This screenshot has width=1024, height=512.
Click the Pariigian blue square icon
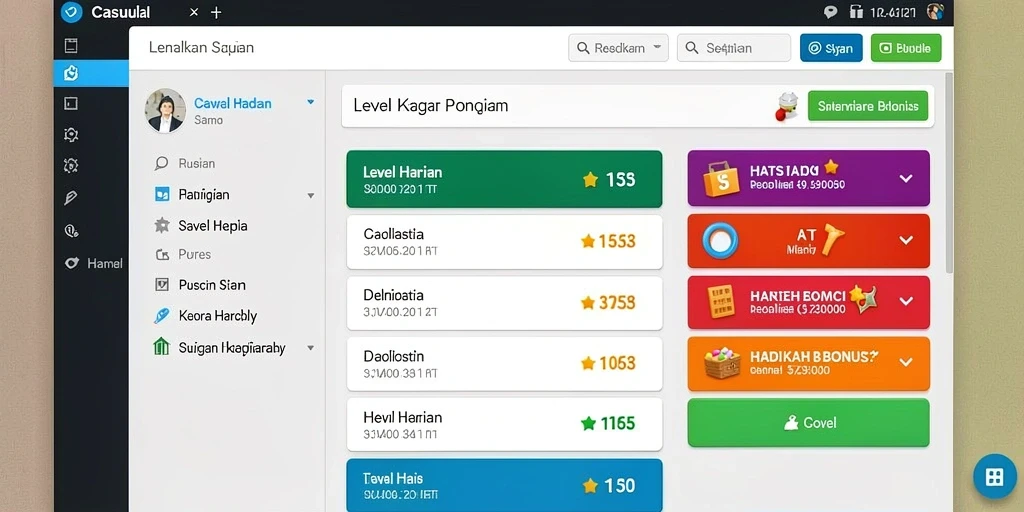click(x=162, y=195)
